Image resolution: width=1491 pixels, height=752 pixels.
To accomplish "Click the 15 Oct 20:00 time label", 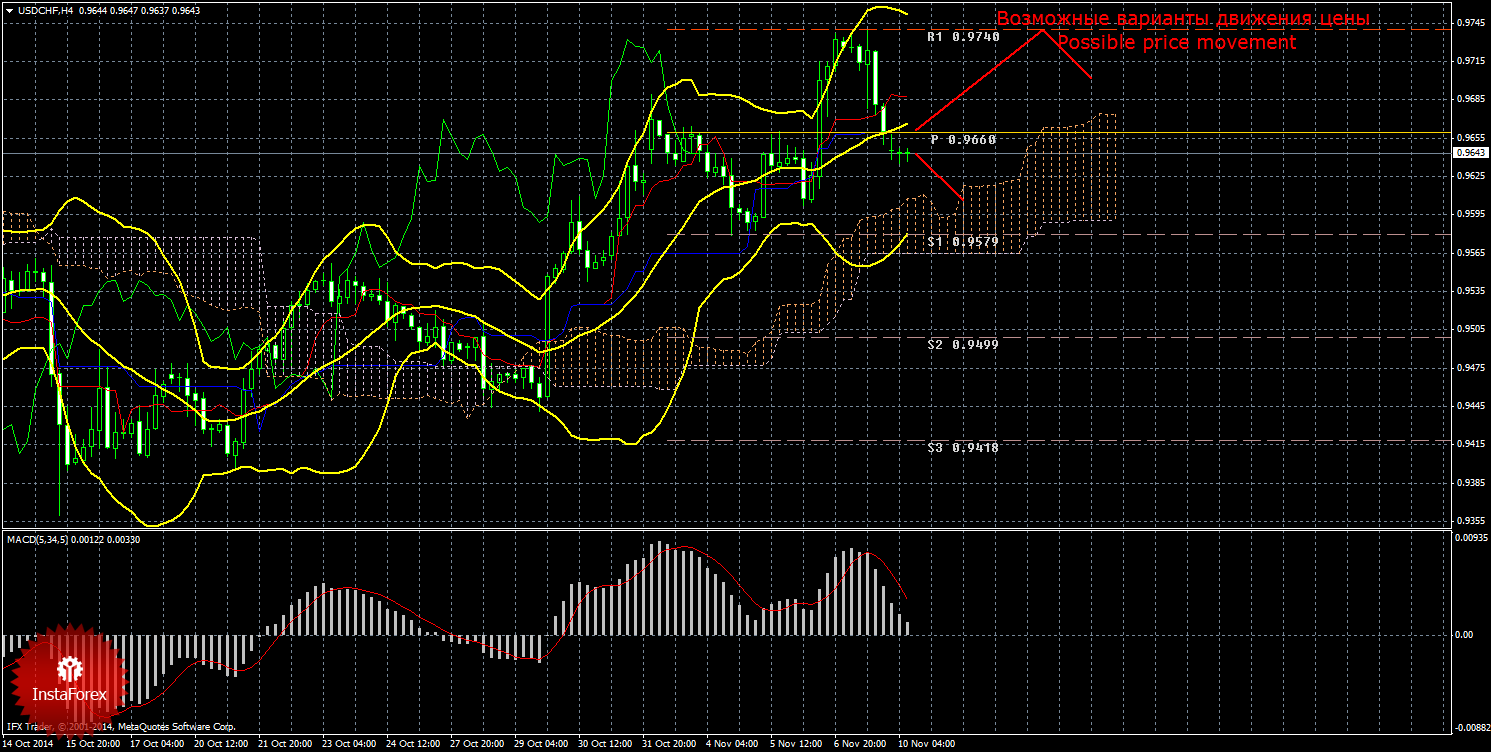I will [93, 744].
